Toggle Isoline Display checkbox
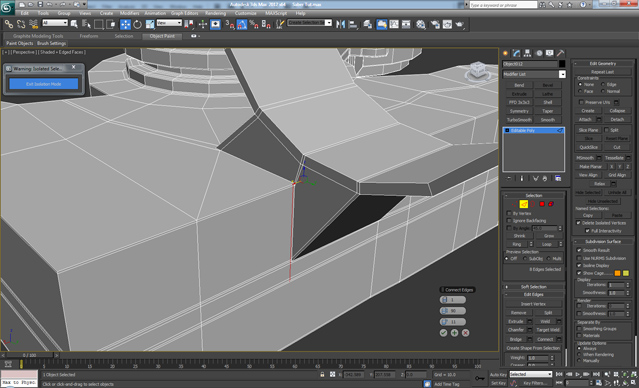The image size is (639, 388). pos(579,265)
